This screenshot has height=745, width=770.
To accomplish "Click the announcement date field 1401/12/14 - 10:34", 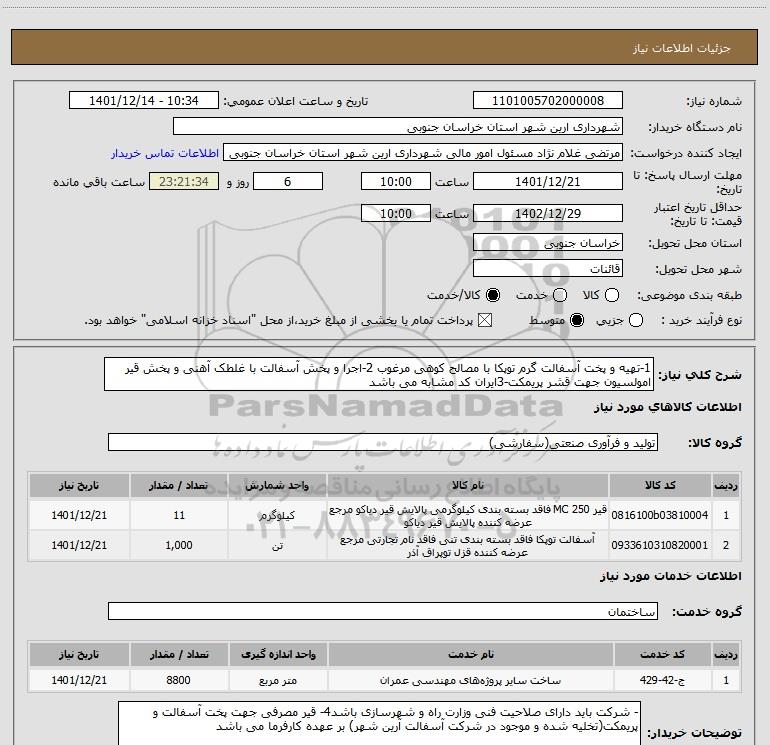I will 144,101.
